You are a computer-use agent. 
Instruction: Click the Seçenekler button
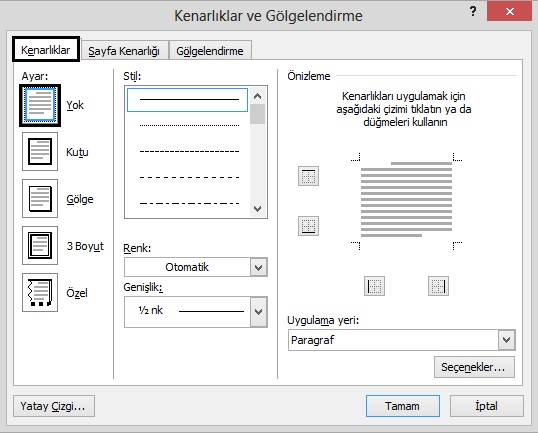[474, 367]
